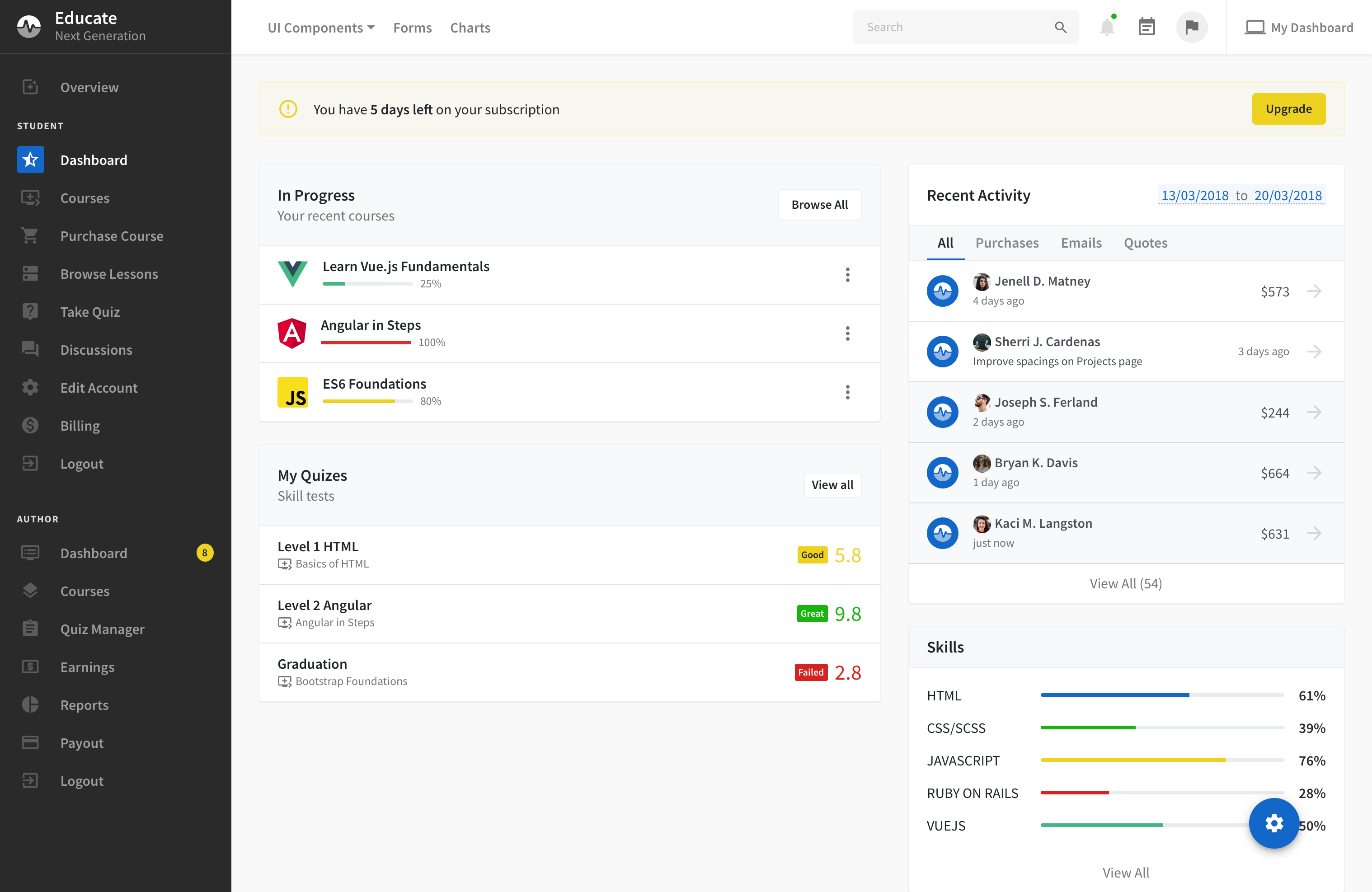Open the Charts menu item
Viewport: 1372px width, 892px height.
click(470, 28)
